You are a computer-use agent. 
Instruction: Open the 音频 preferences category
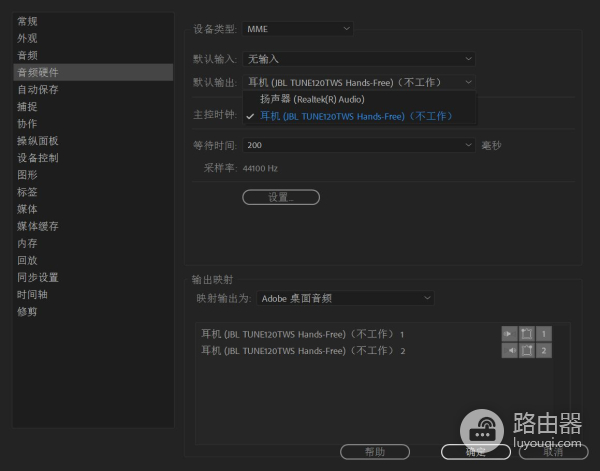click(93, 55)
